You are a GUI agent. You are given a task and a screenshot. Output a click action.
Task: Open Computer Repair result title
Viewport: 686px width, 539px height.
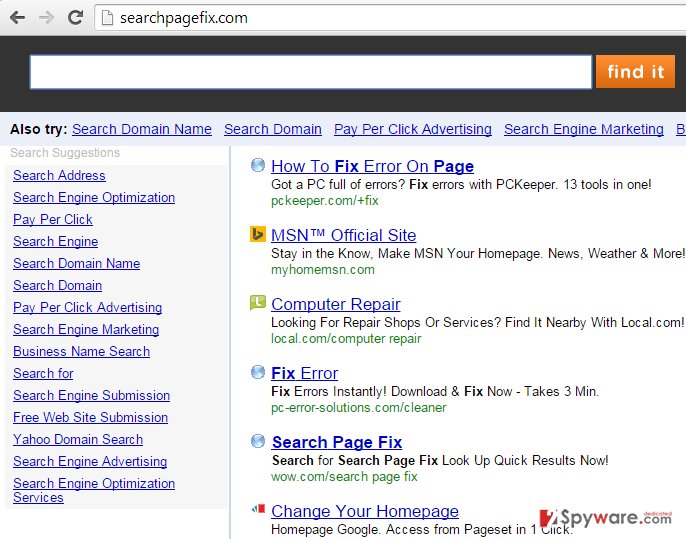coord(336,304)
